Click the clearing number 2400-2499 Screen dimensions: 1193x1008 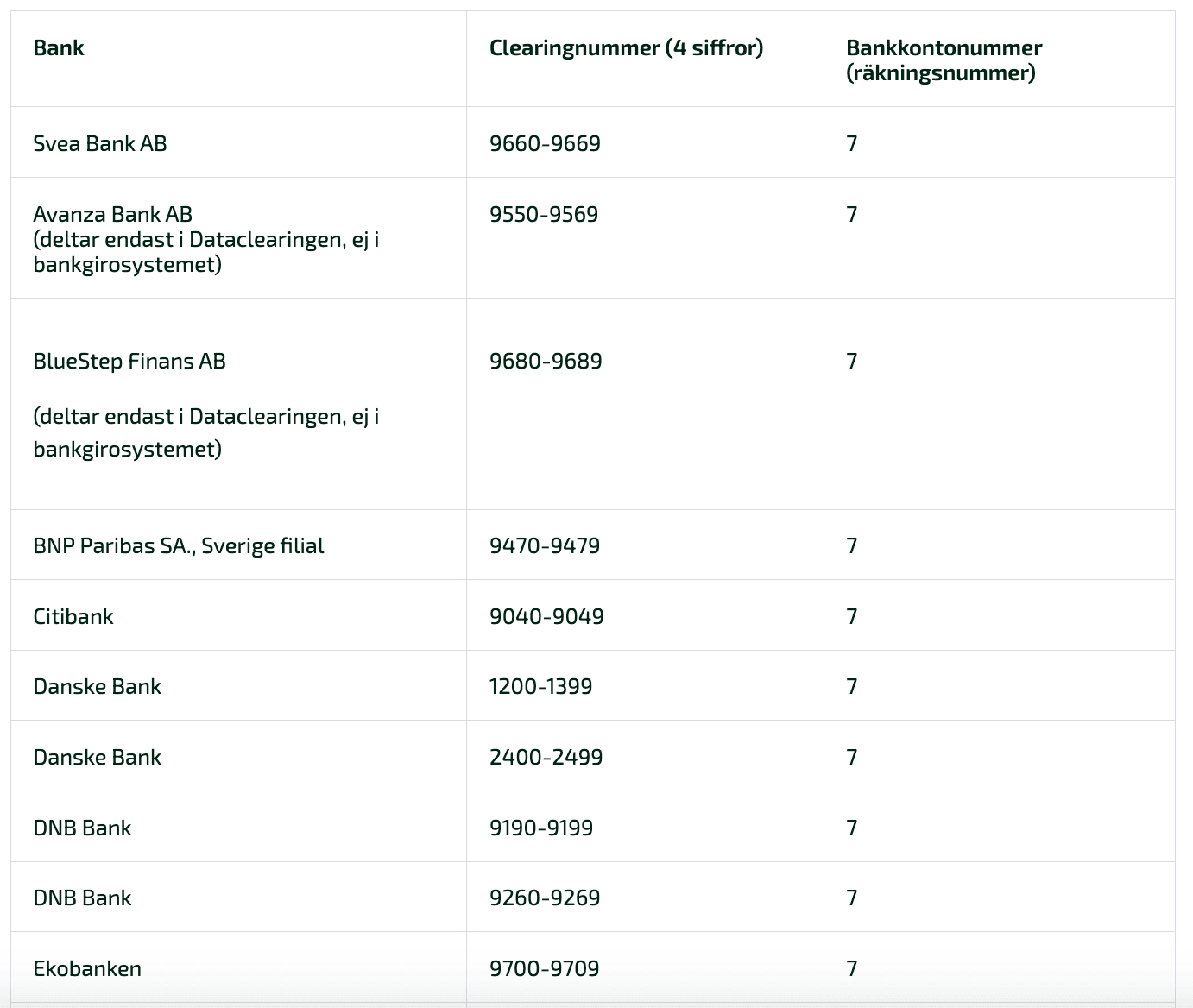[x=546, y=757]
